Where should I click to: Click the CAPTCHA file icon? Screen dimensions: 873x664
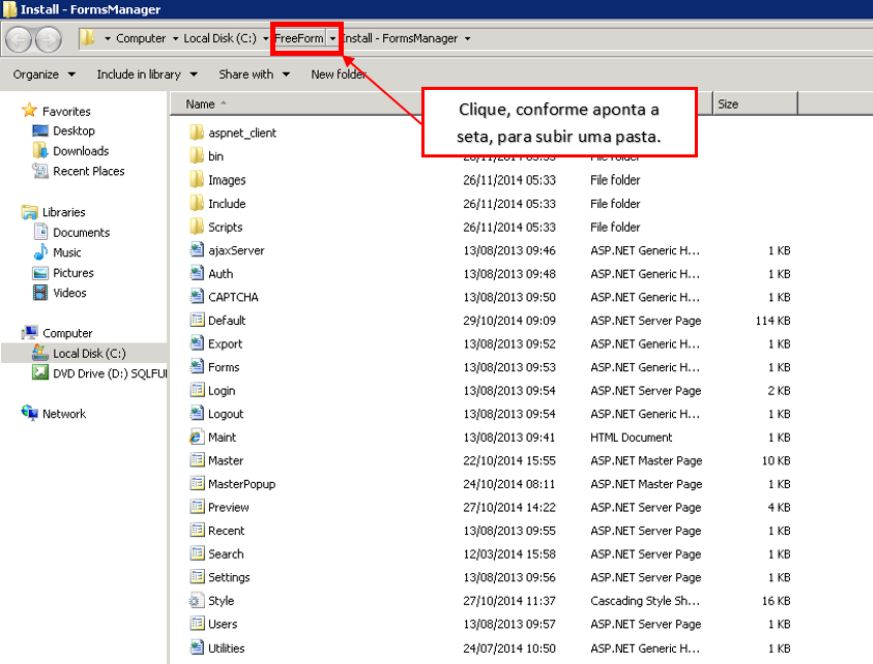pos(197,297)
